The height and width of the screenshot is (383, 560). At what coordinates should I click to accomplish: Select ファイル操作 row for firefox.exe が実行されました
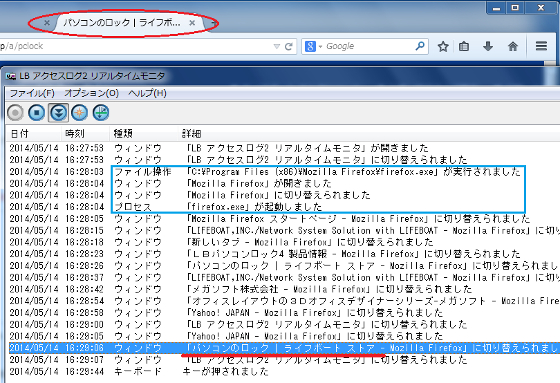pos(284,171)
